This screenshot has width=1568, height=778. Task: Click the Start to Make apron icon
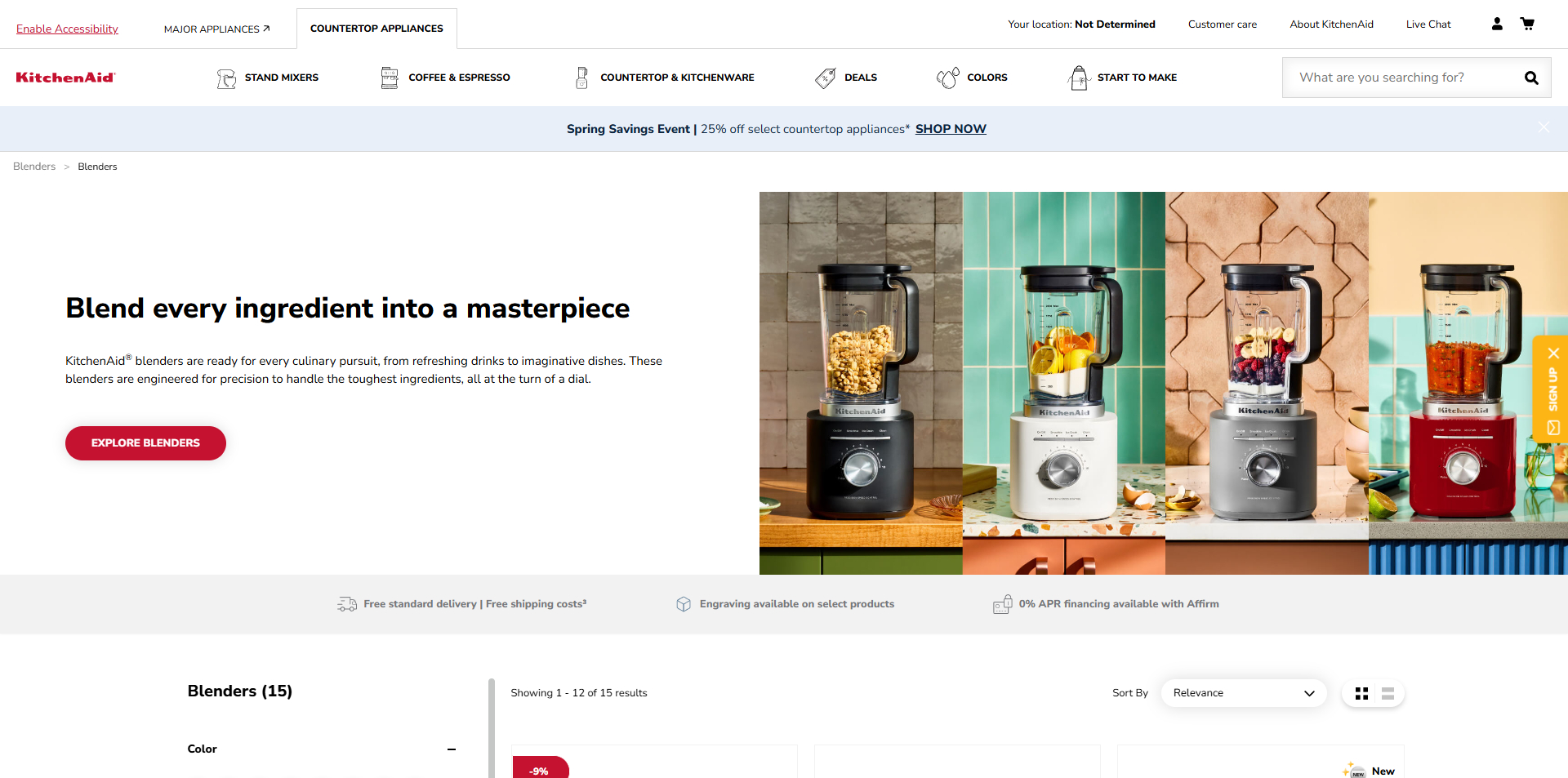pyautogui.click(x=1079, y=78)
